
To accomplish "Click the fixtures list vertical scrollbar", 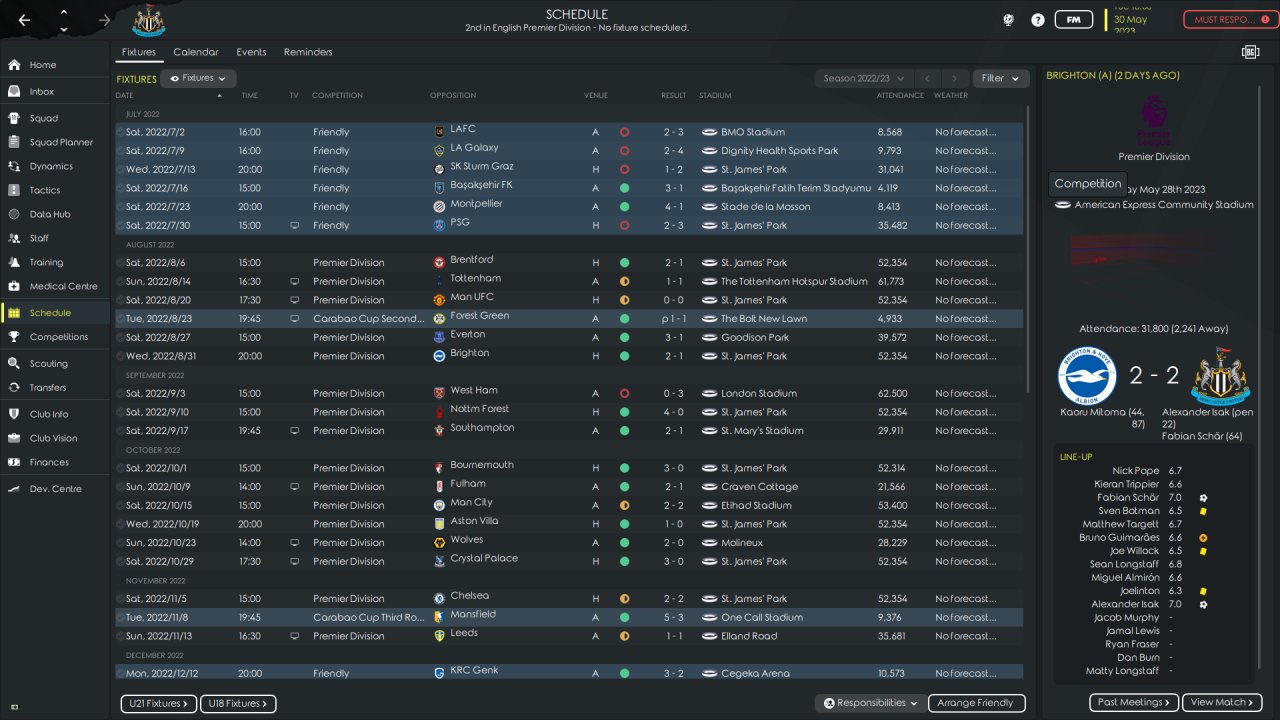I will pos(1028,250).
